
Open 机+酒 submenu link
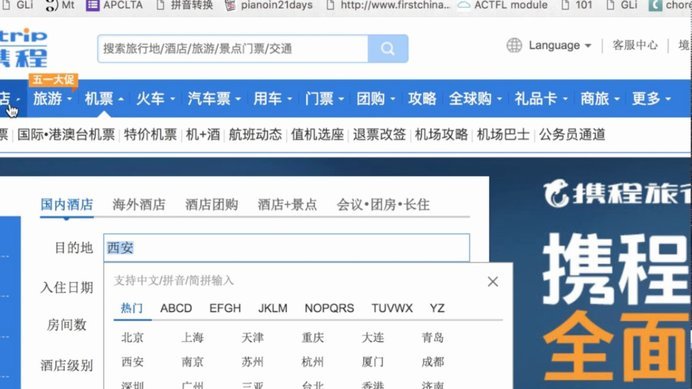click(203, 135)
